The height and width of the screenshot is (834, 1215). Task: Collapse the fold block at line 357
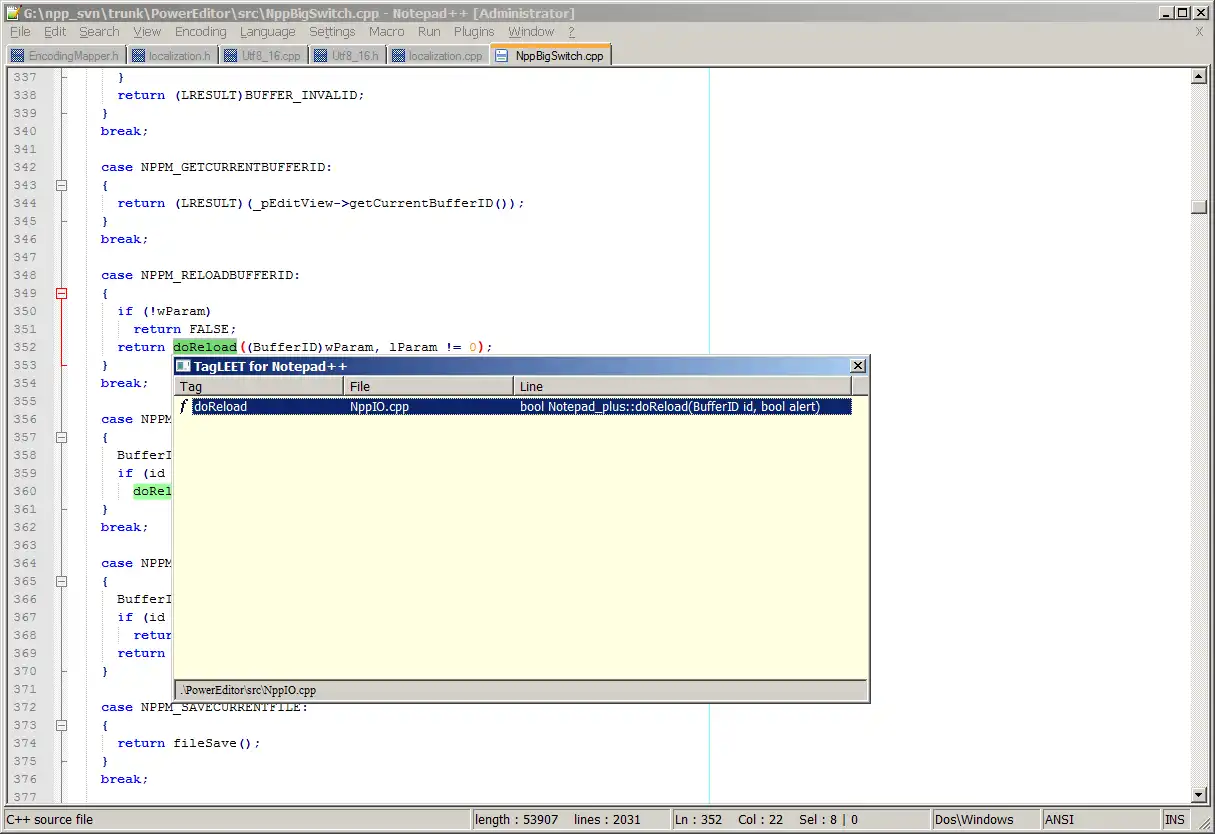click(61, 437)
